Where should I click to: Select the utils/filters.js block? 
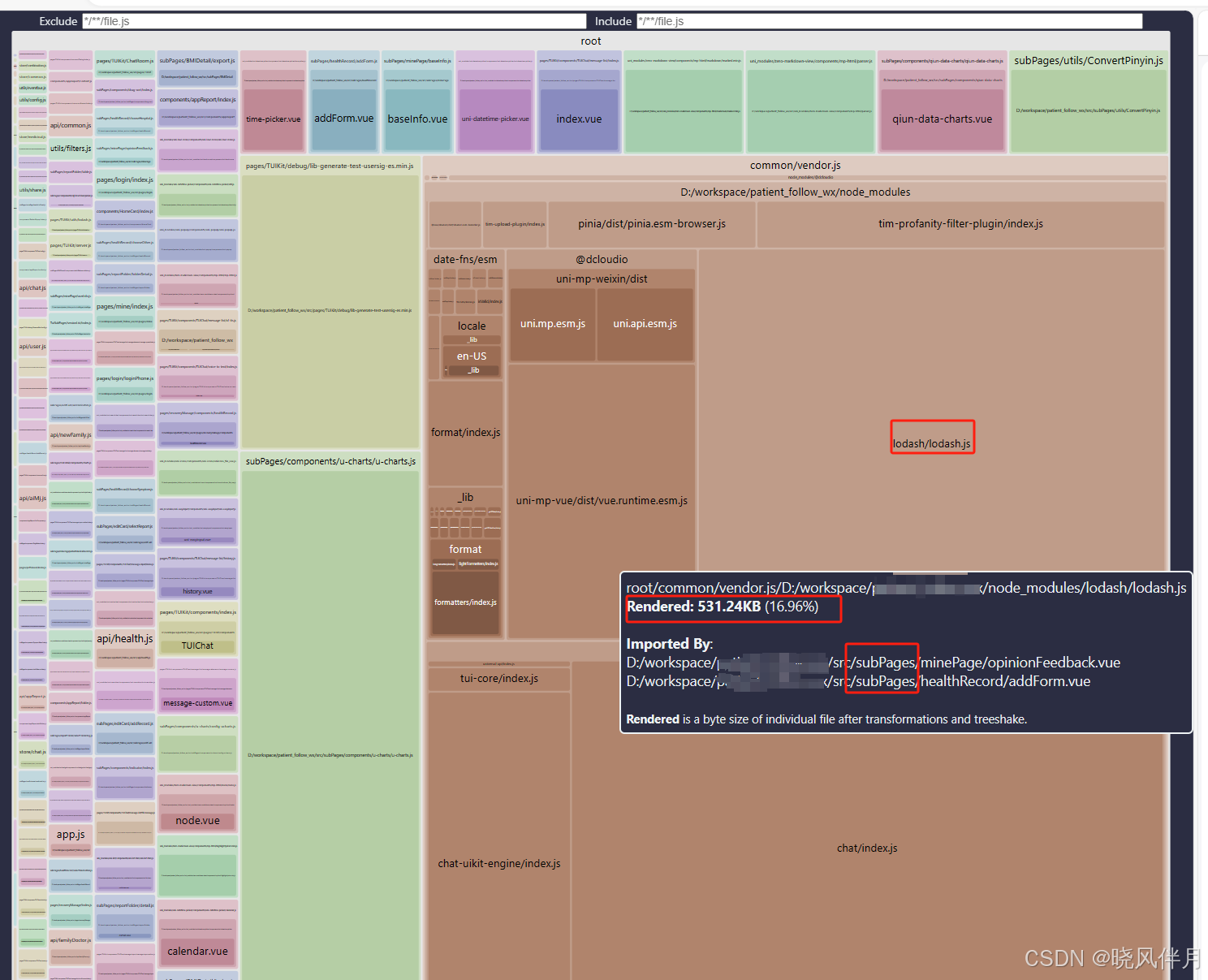(x=71, y=149)
